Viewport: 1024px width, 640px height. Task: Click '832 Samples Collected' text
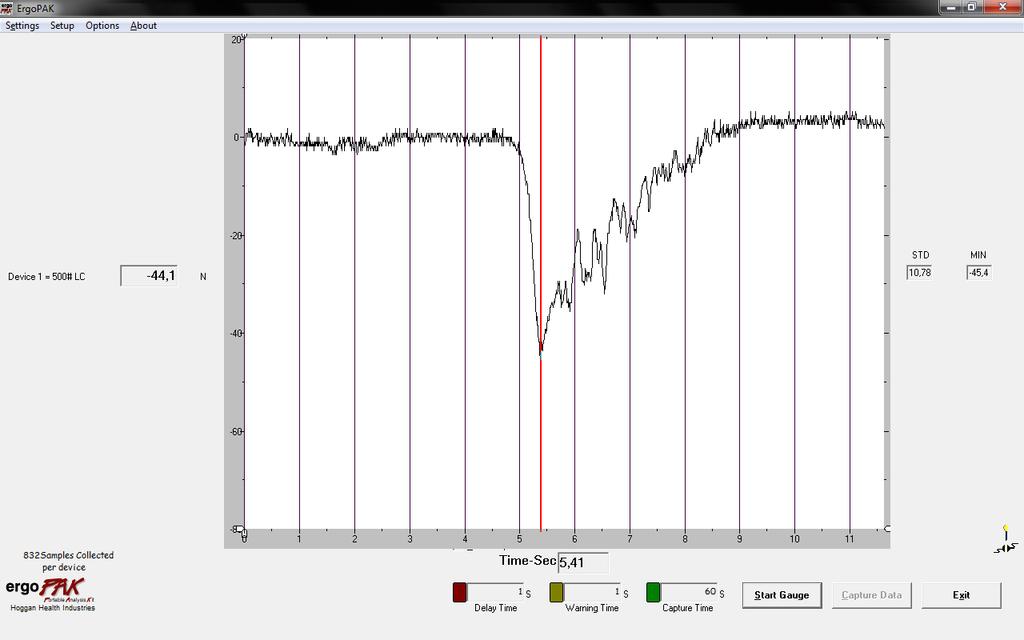[x=69, y=555]
